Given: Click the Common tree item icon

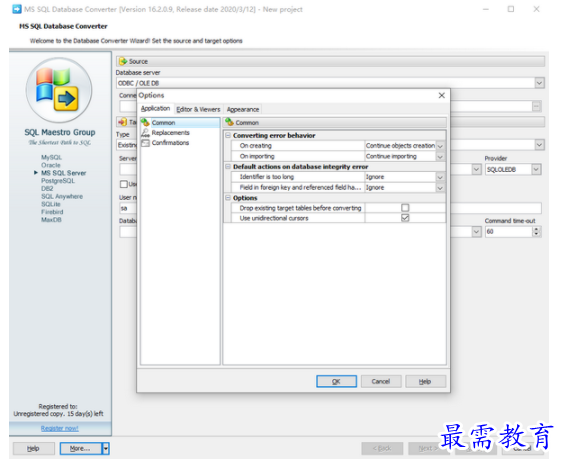Looking at the screenshot, I should click(x=145, y=122).
